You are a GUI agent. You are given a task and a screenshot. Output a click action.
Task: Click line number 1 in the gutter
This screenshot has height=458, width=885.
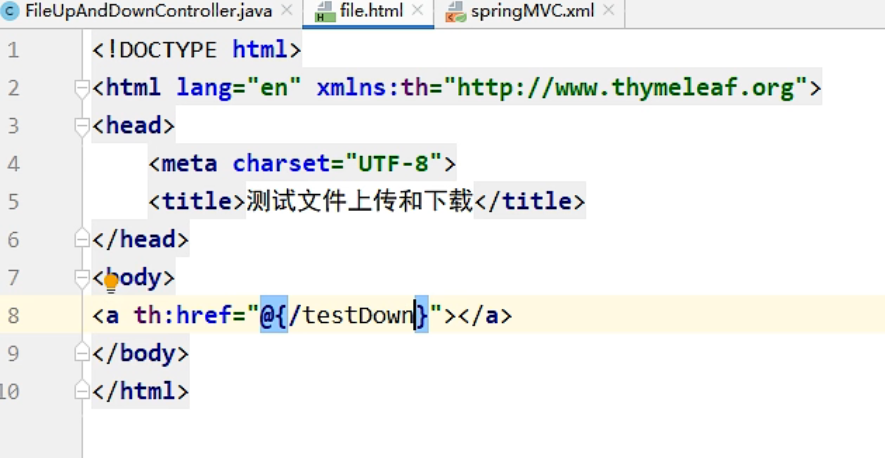click(13, 51)
